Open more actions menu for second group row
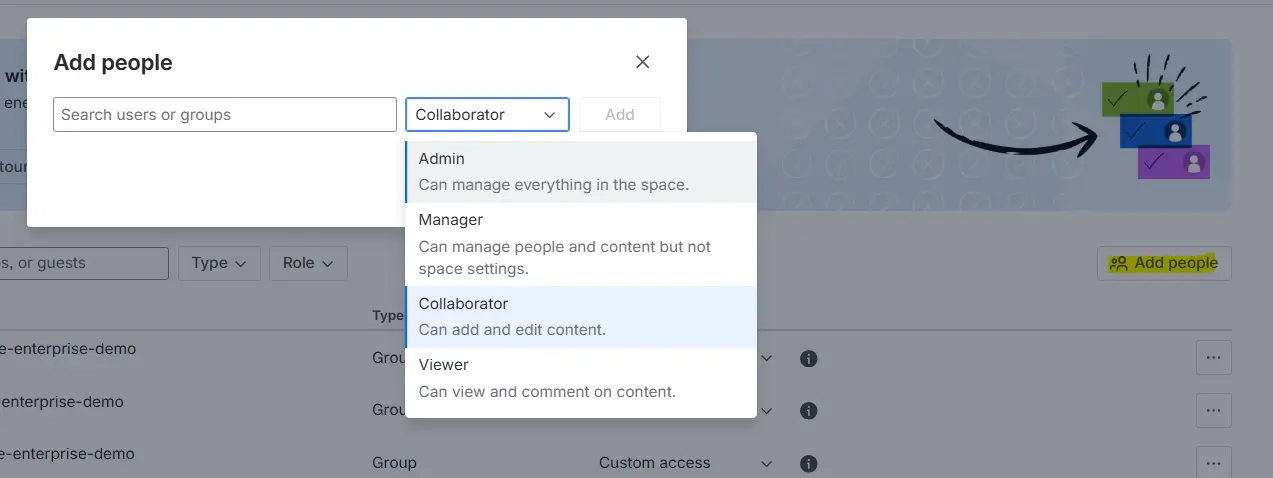Viewport: 1273px width, 478px height. (x=1213, y=410)
